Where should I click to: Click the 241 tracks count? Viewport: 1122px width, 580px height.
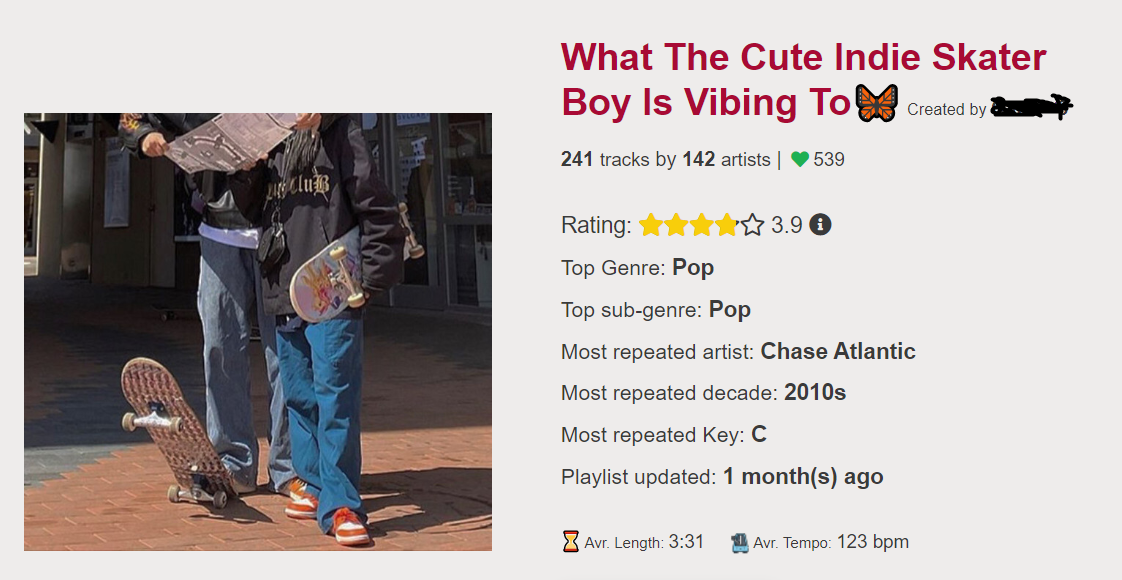[x=577, y=159]
